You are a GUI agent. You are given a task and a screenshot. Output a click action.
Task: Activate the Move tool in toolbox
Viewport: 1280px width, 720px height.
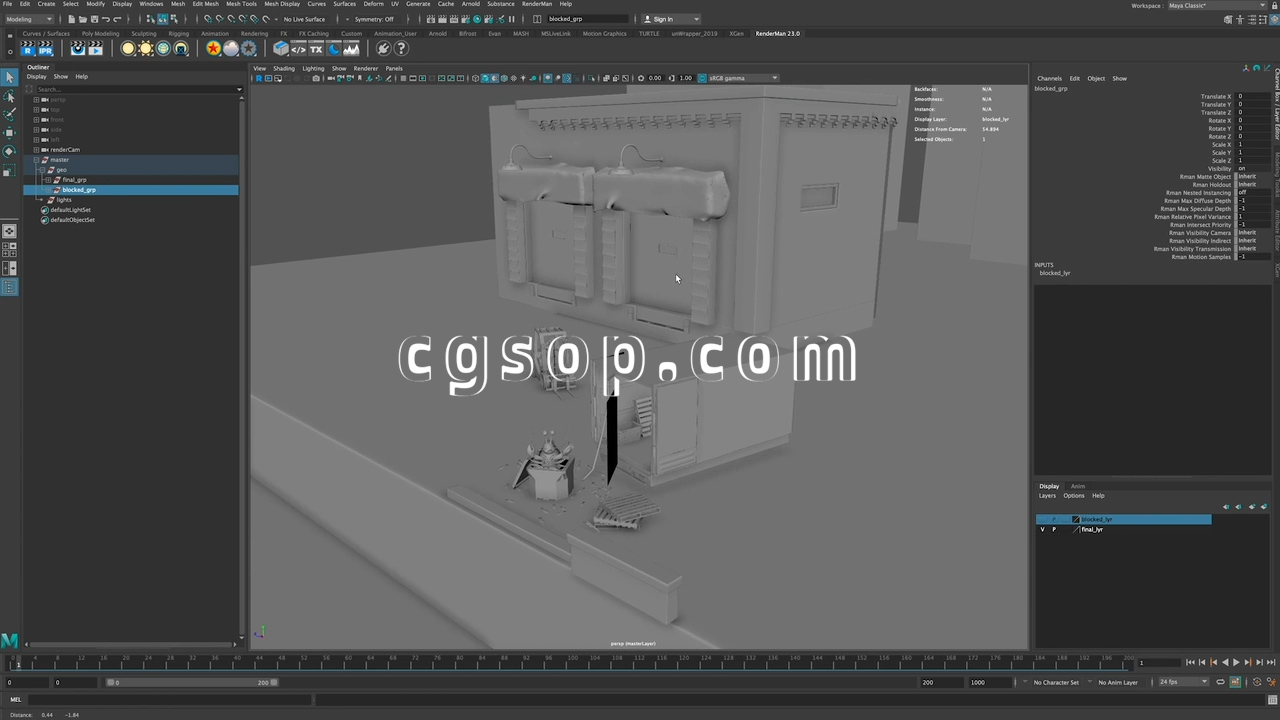click(x=9, y=132)
